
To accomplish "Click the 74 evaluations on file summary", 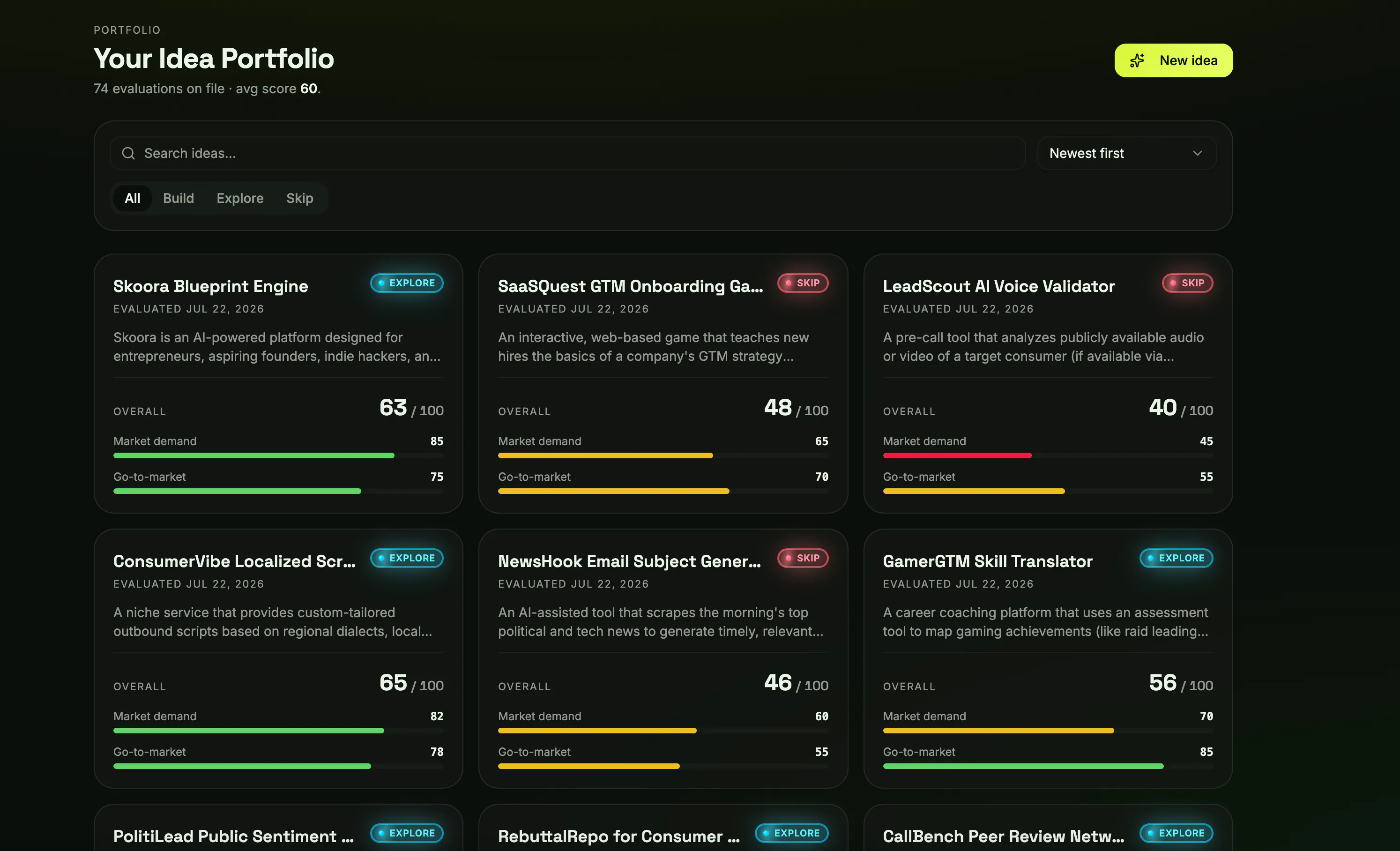I will click(208, 89).
